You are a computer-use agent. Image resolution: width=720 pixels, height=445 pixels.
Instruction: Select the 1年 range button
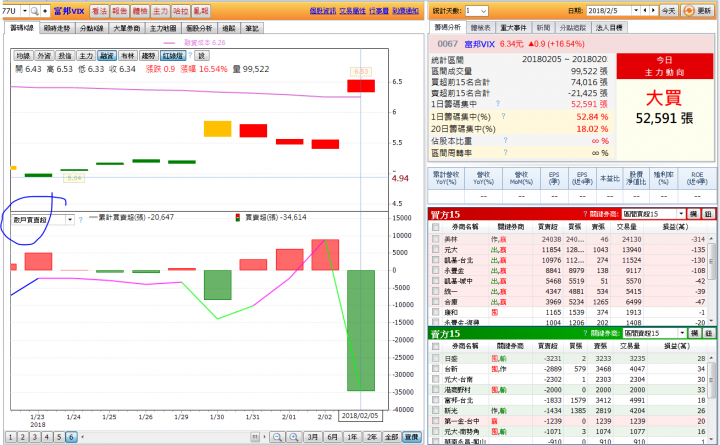[x=352, y=437]
